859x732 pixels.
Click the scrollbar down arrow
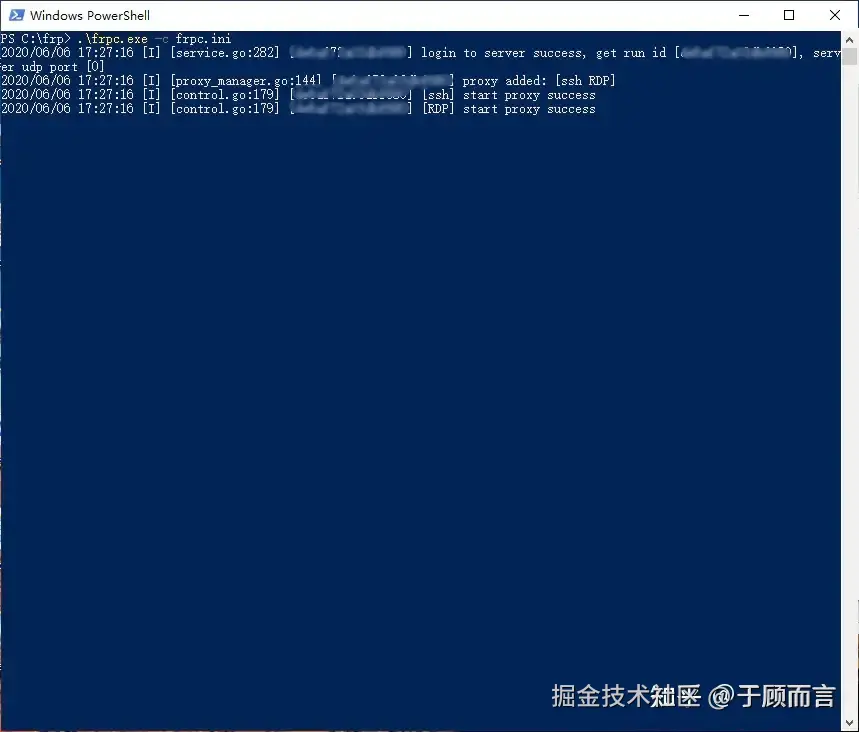(x=850, y=722)
